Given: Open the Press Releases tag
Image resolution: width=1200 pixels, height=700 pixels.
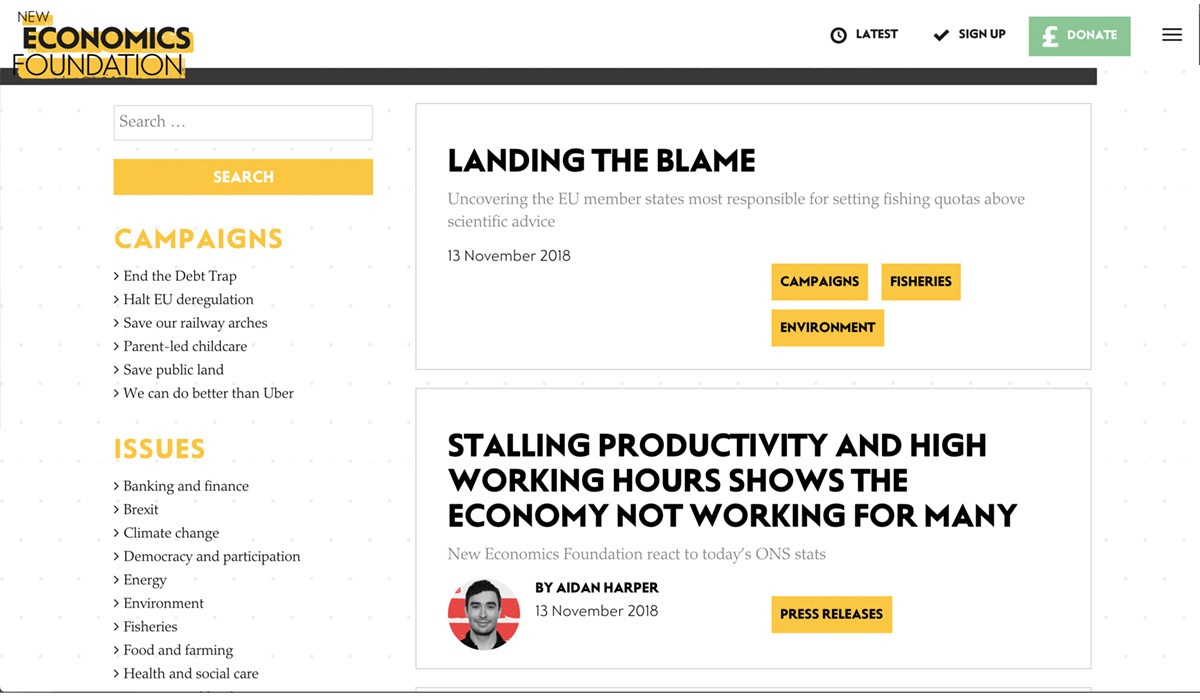Looking at the screenshot, I should click(832, 615).
